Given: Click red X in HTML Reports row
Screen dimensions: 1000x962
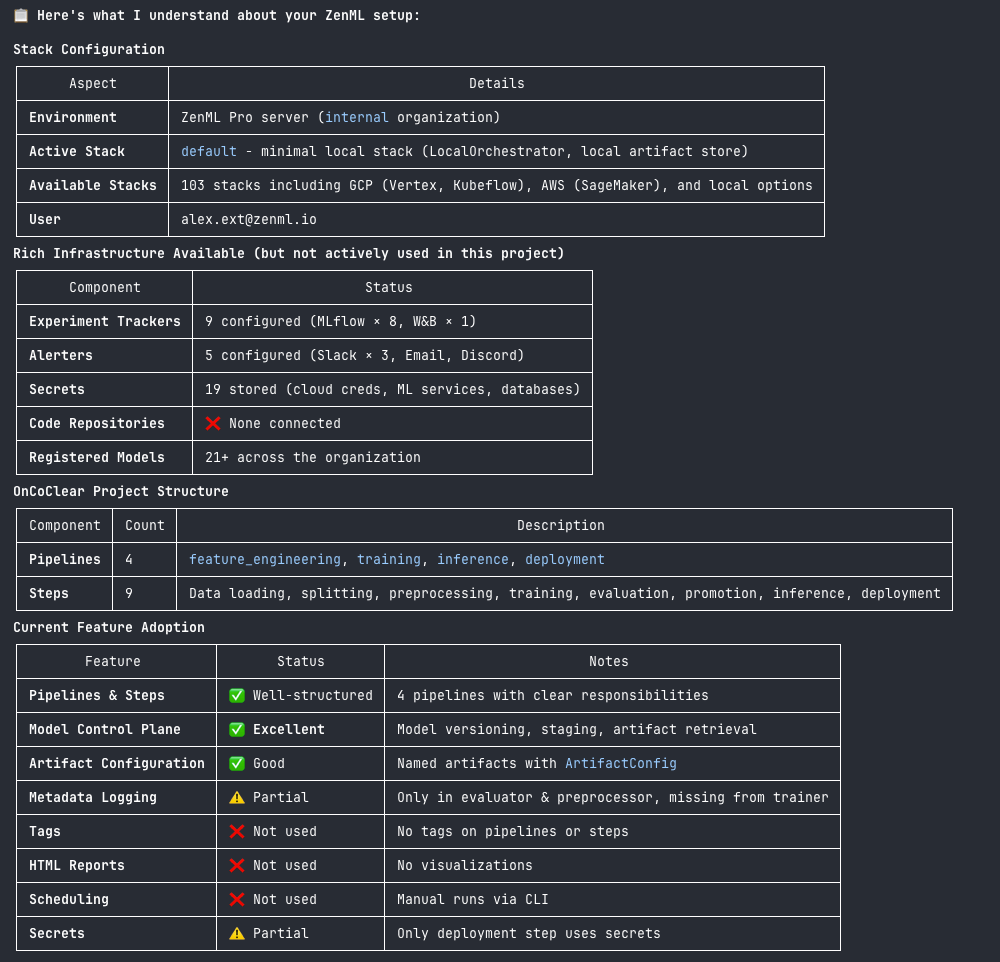Looking at the screenshot, I should [237, 865].
